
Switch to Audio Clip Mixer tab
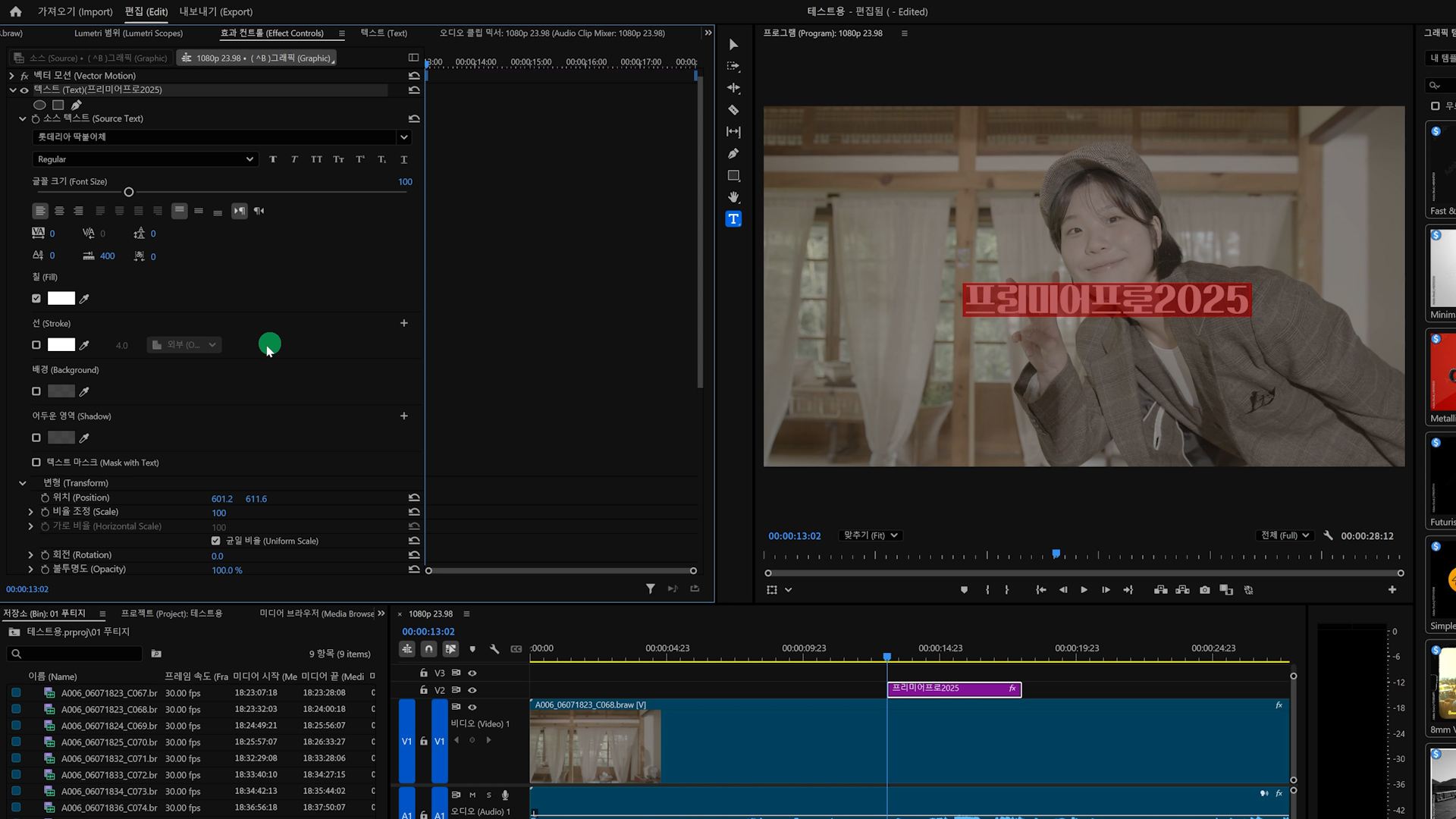click(x=552, y=33)
